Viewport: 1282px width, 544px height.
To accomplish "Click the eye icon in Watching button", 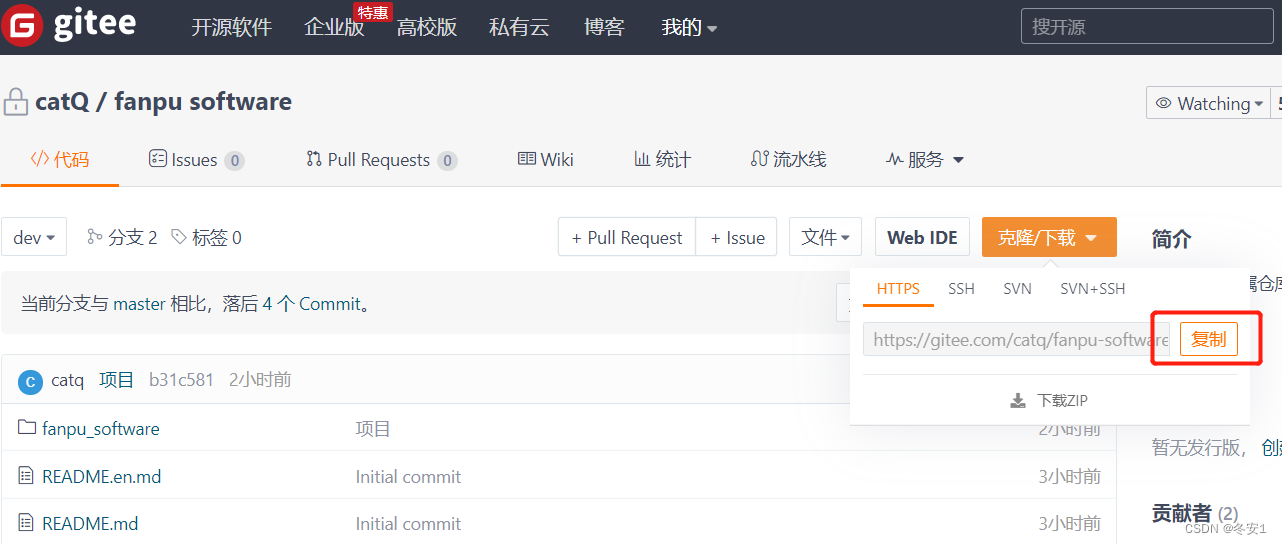I will coord(1164,104).
